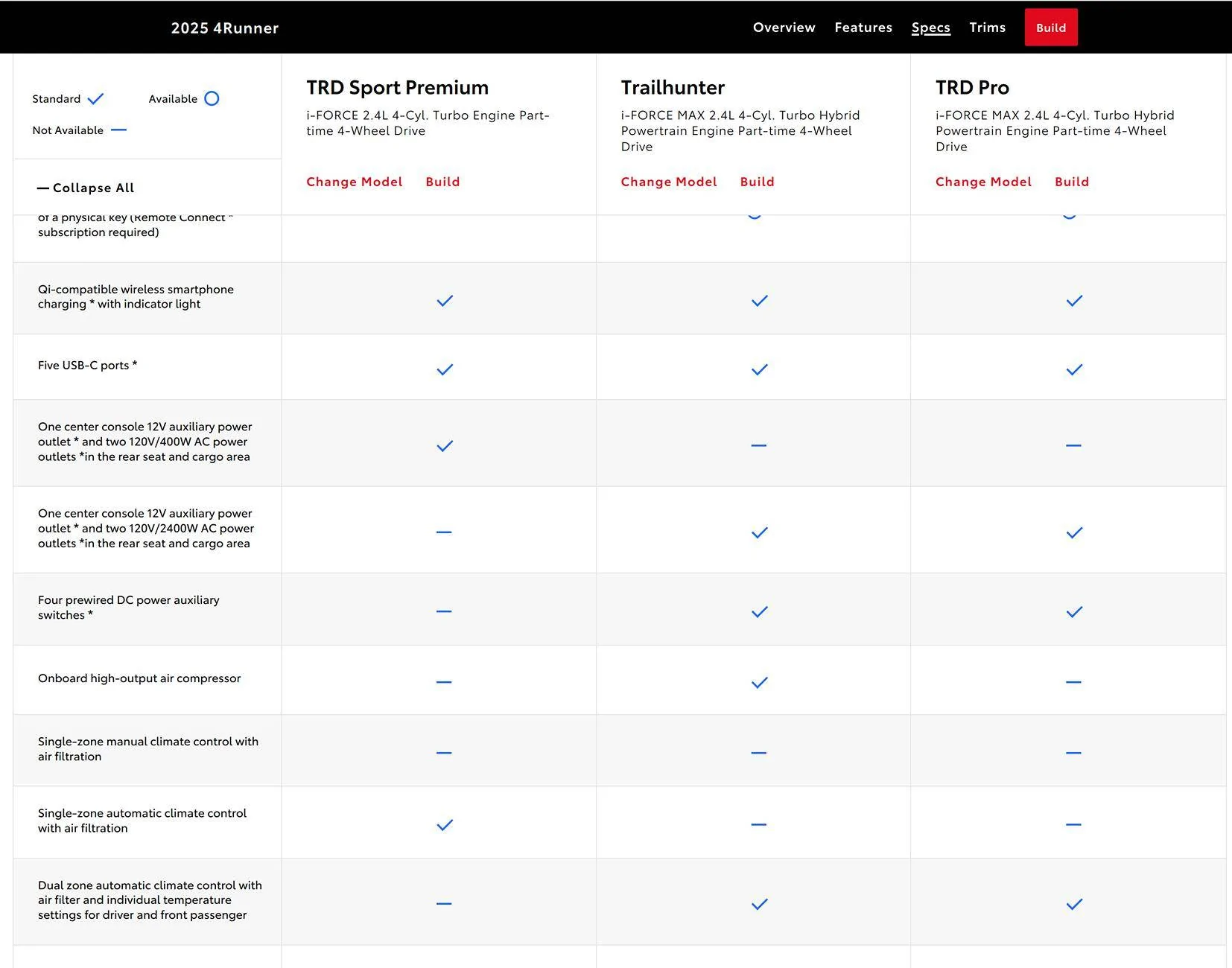Click the Available circle legend icon
The height and width of the screenshot is (968, 1232).
212,99
